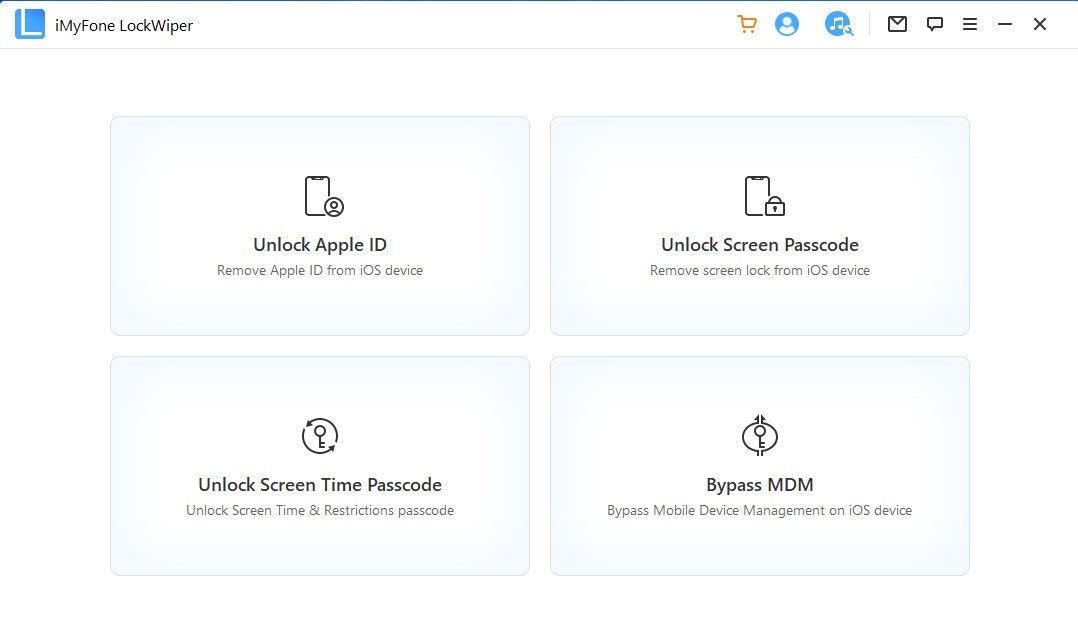This screenshot has width=1078, height=641.
Task: Click the iMyFone LockWiper logo icon
Action: [x=30, y=24]
